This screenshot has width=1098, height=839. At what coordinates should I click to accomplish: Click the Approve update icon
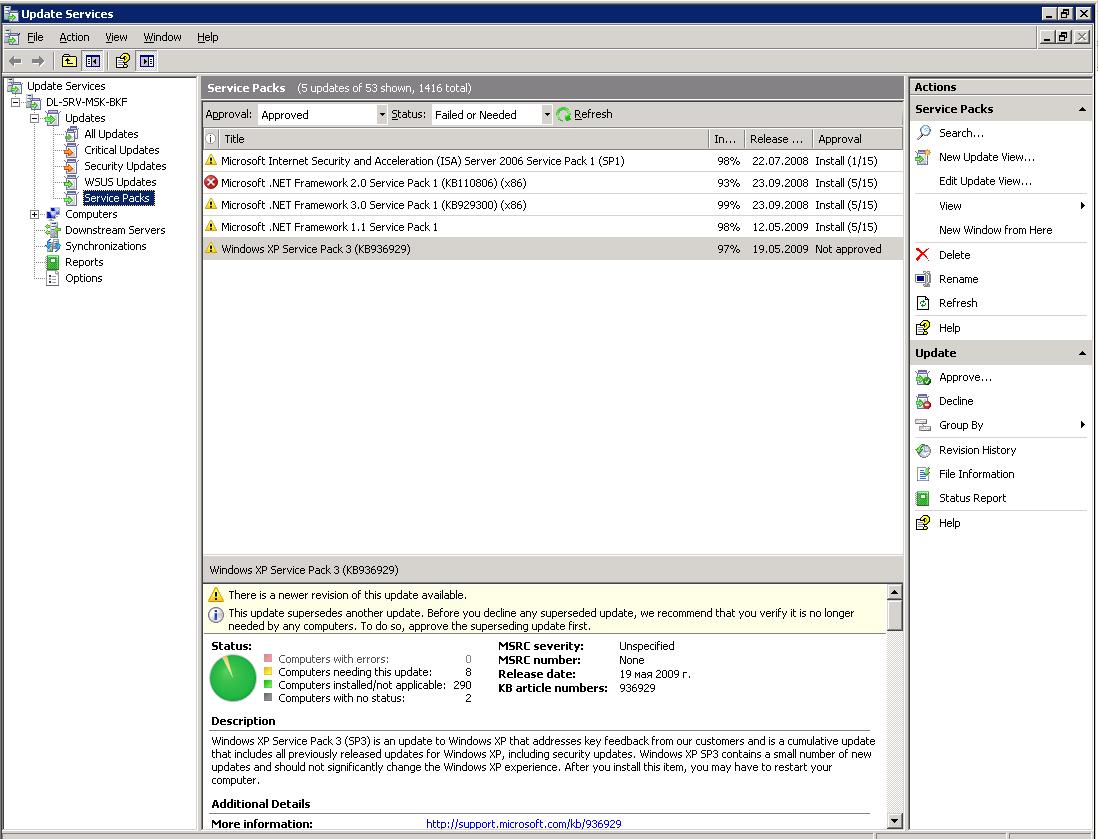[x=923, y=377]
